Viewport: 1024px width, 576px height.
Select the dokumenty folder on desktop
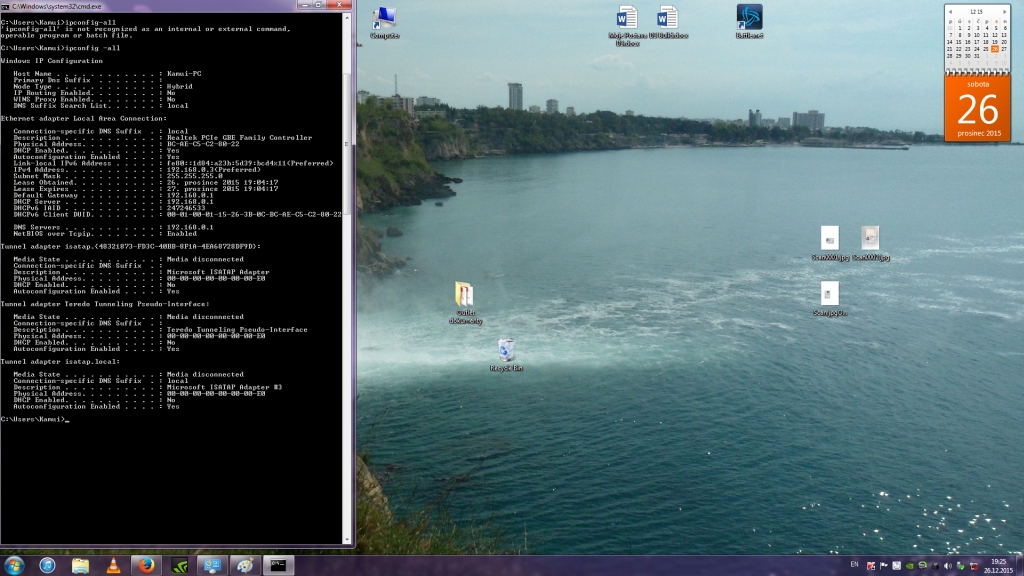click(465, 296)
